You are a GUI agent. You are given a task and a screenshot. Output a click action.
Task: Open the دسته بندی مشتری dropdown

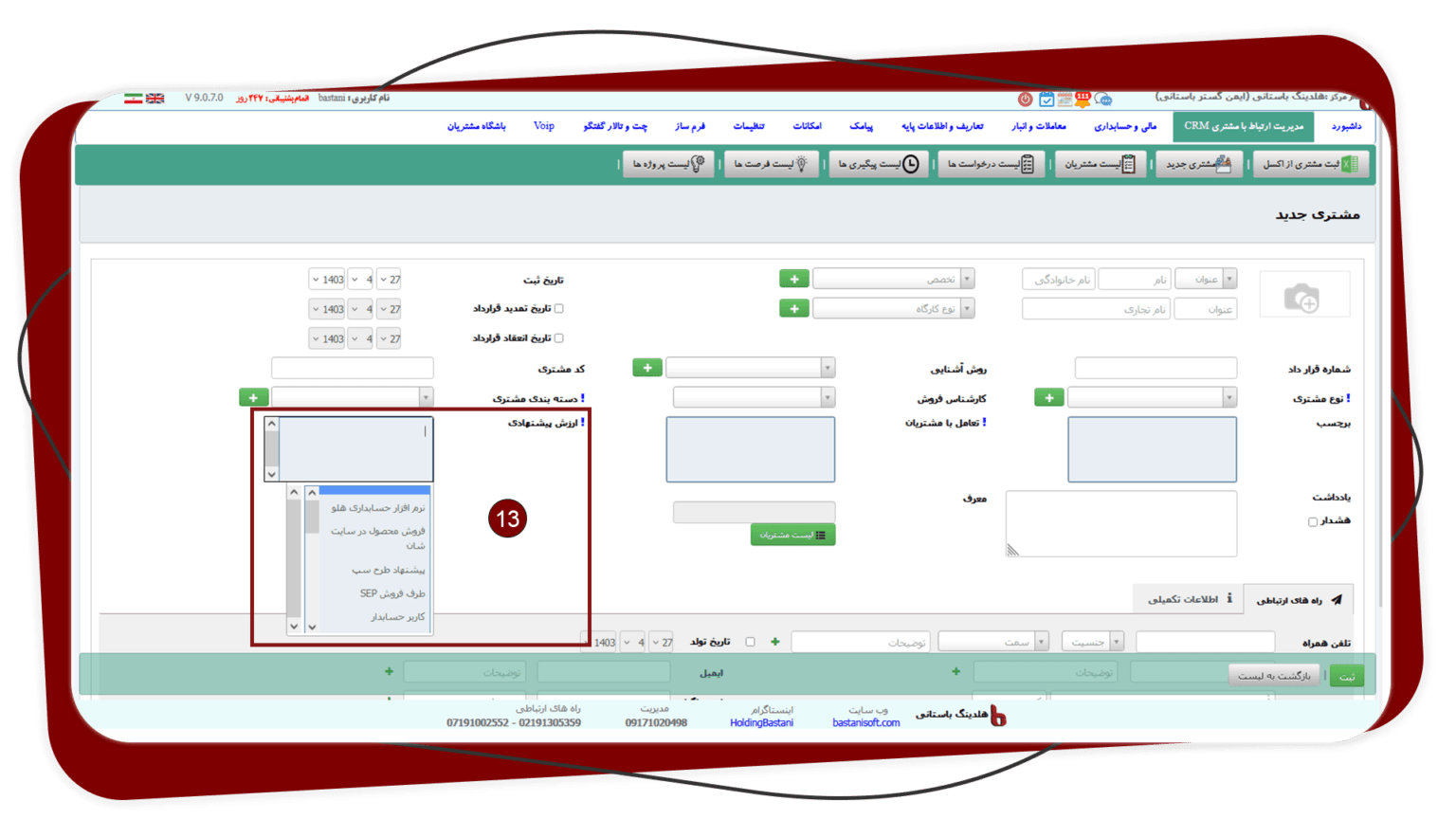point(353,397)
